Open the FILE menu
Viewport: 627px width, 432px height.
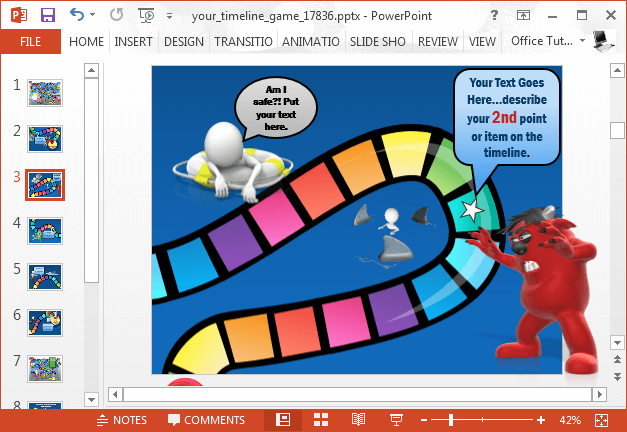pyautogui.click(x=31, y=42)
